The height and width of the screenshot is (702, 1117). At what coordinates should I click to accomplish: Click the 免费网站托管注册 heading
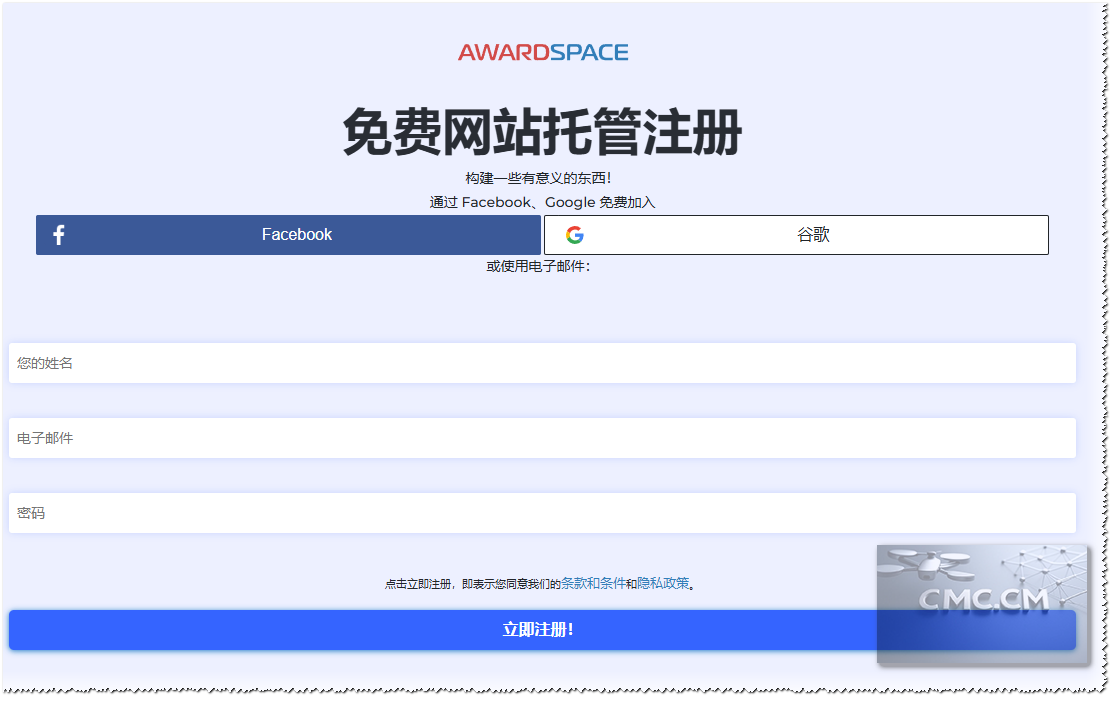point(543,132)
